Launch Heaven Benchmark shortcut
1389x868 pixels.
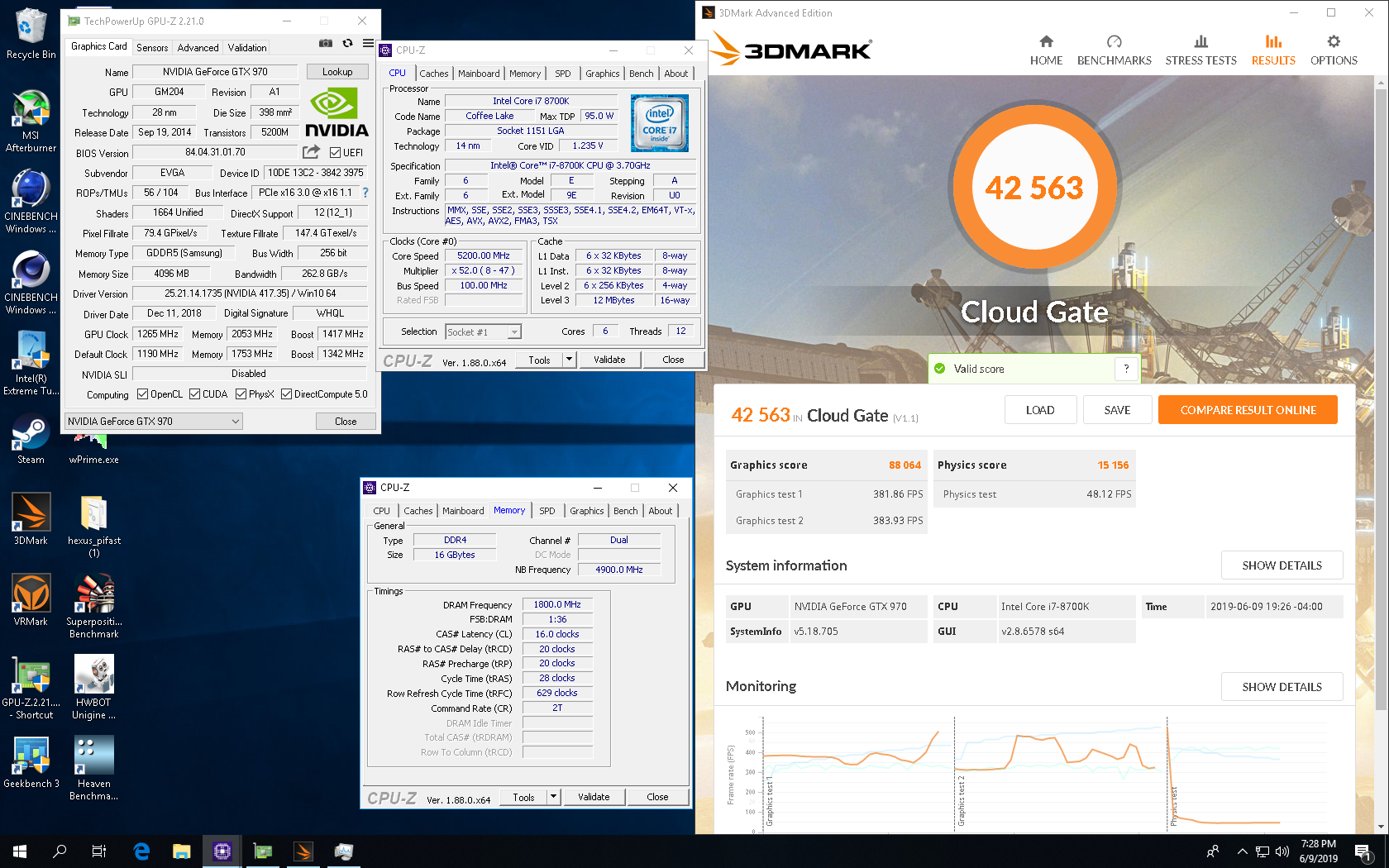93,768
